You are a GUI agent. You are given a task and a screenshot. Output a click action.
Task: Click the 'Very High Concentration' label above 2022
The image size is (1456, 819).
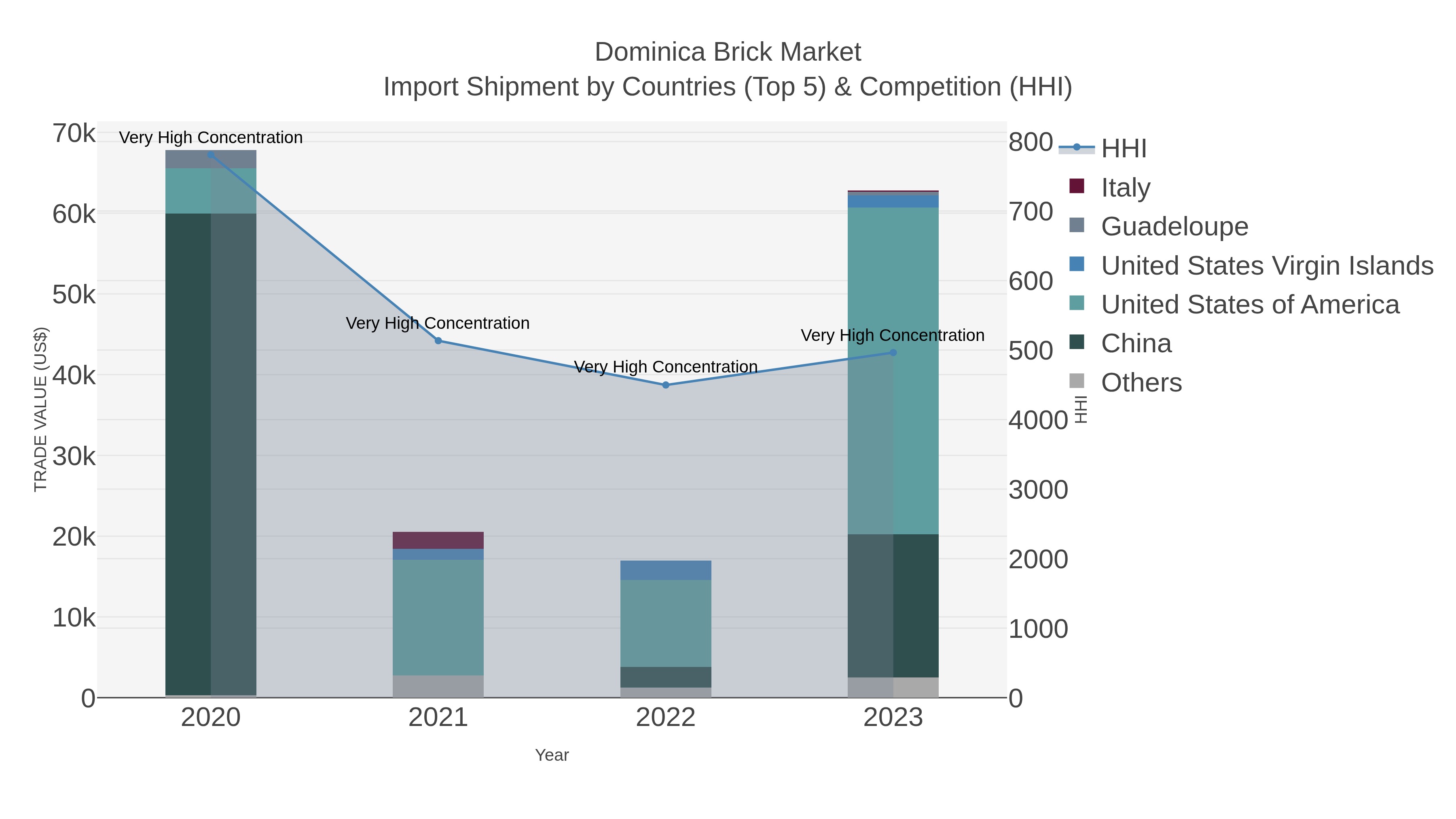coord(666,367)
